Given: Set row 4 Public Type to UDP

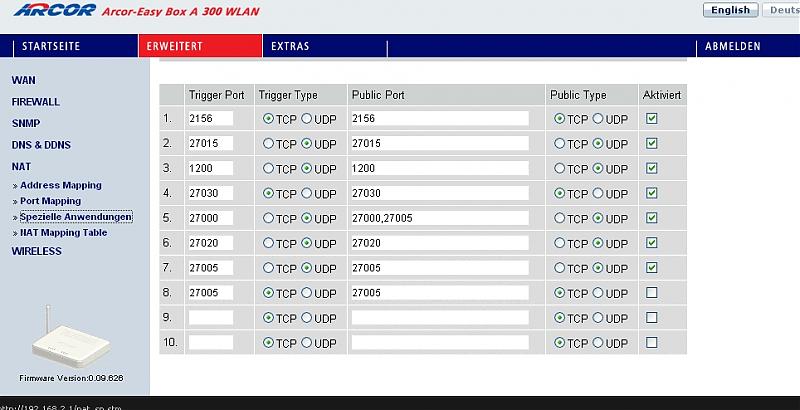Looking at the screenshot, I should coord(598,193).
